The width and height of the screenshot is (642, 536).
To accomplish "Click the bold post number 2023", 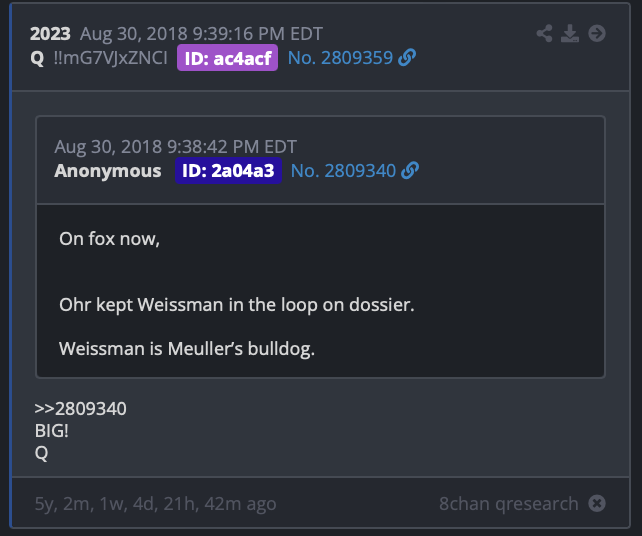I will pos(50,34).
